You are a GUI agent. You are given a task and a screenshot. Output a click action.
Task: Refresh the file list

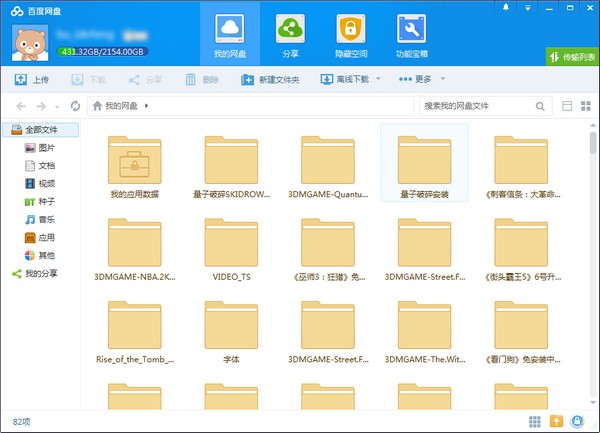[75, 106]
